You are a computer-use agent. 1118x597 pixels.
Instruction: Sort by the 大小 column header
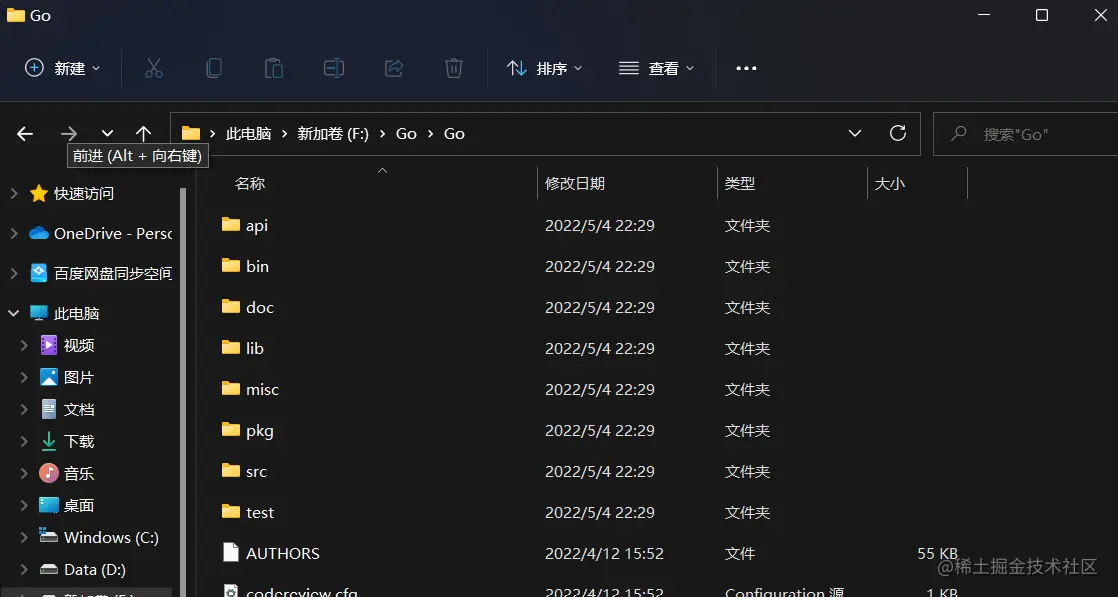tap(889, 183)
